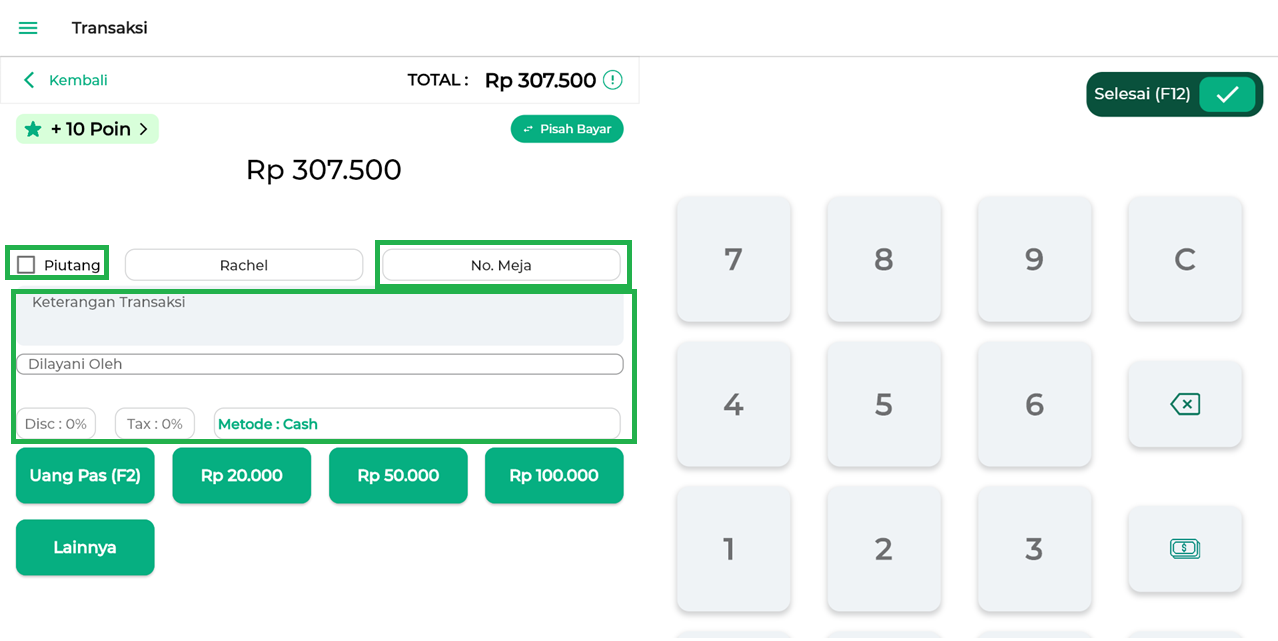Click the green star points icon
Image resolution: width=1278 pixels, height=641 pixels.
click(33, 129)
